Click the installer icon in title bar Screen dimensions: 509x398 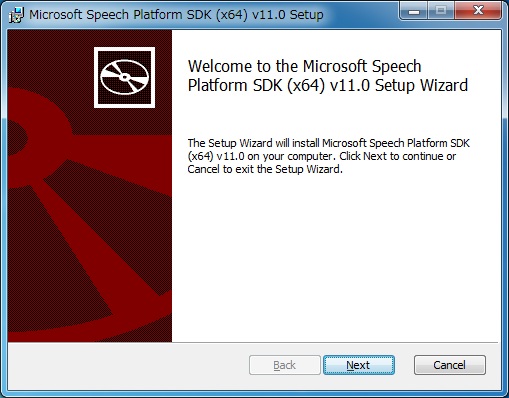coord(16,15)
